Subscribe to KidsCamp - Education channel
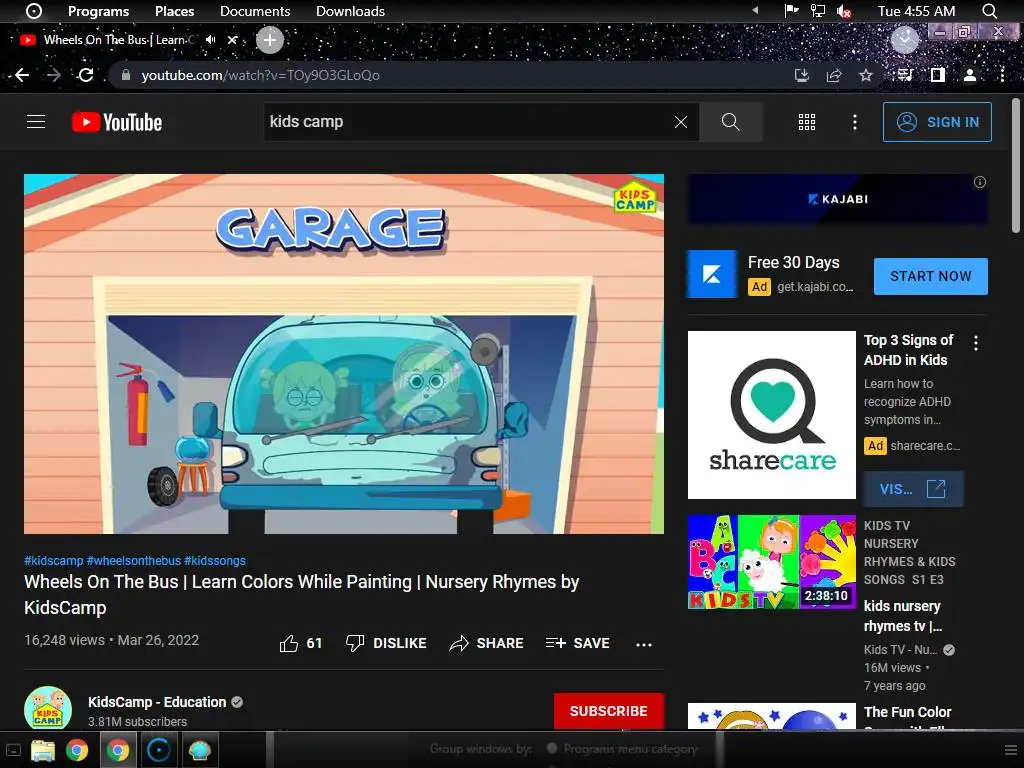Viewport: 1024px width, 768px height. 609,711
